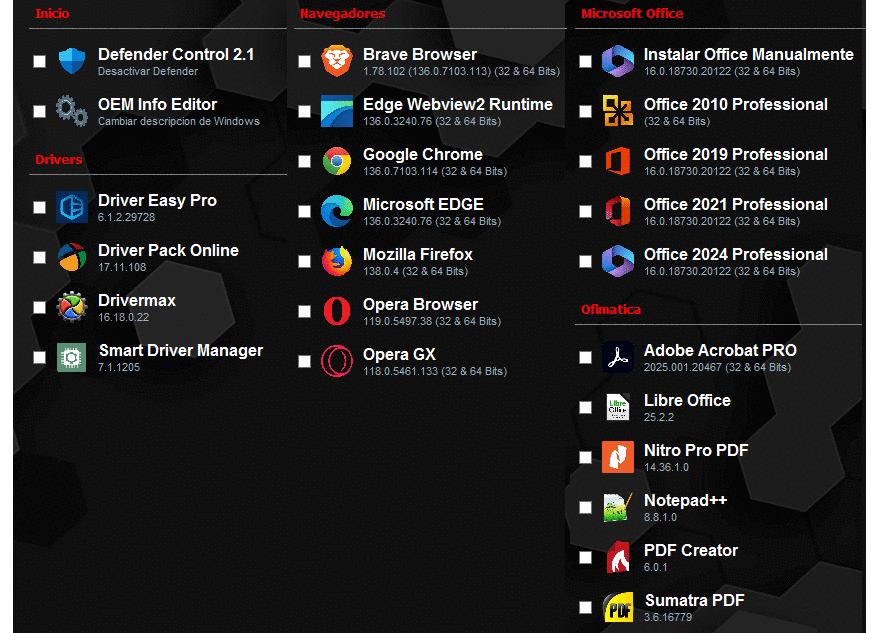Viewport: 879px width, 633px height.
Task: Click the "Google Chrome" name text
Action: click(x=423, y=155)
